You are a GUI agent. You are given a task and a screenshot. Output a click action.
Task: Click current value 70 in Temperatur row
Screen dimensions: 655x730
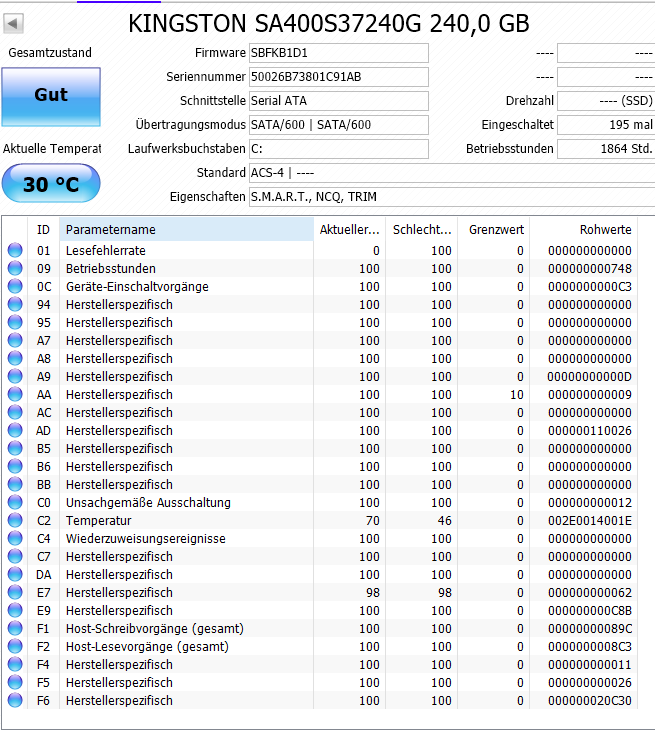tap(372, 520)
